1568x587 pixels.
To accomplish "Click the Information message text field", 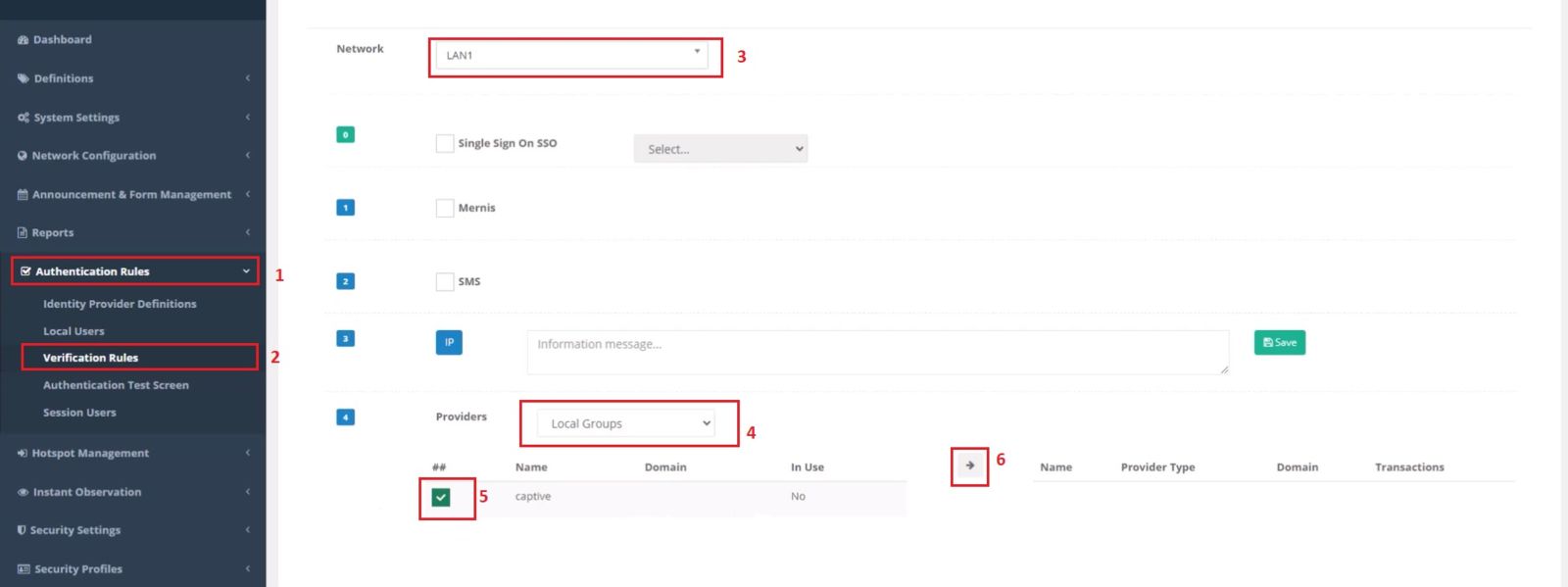I will [x=877, y=352].
